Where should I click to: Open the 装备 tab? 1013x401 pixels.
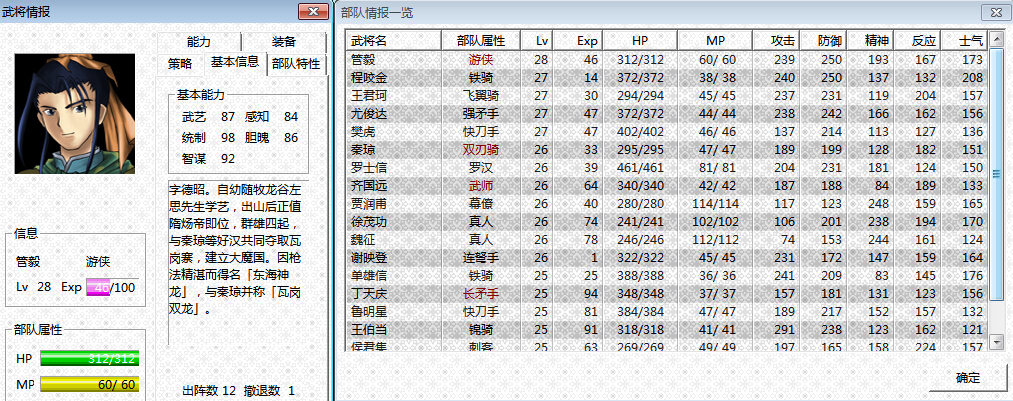tap(283, 41)
